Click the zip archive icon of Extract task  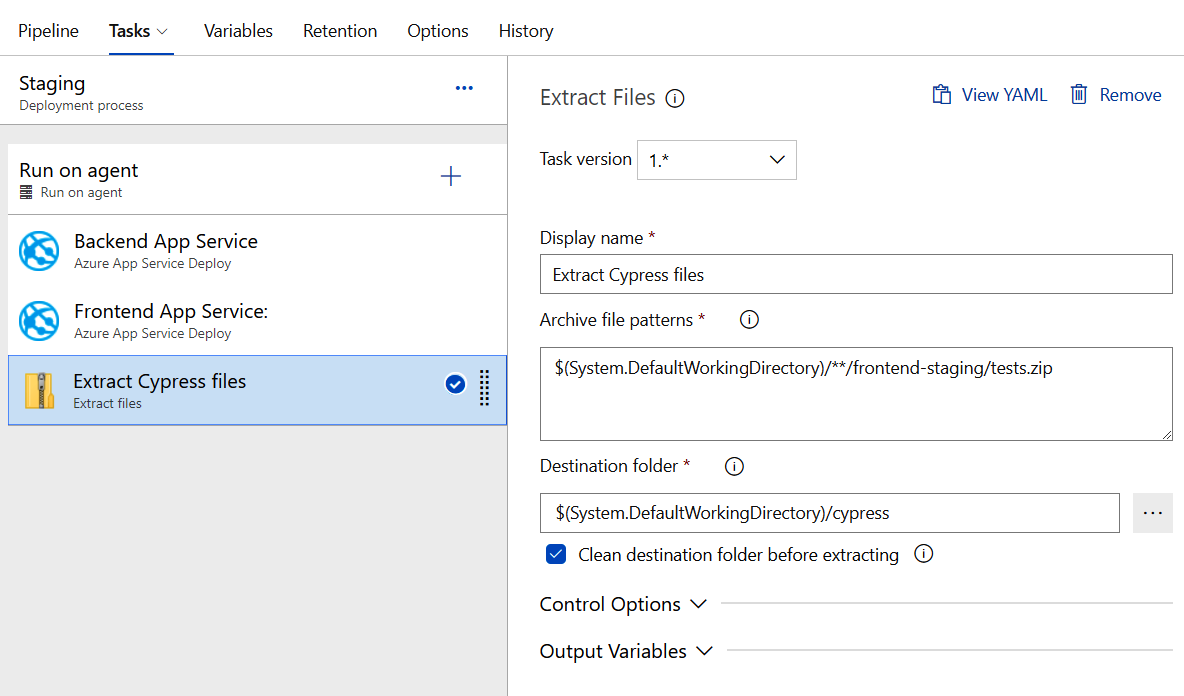(x=39, y=391)
